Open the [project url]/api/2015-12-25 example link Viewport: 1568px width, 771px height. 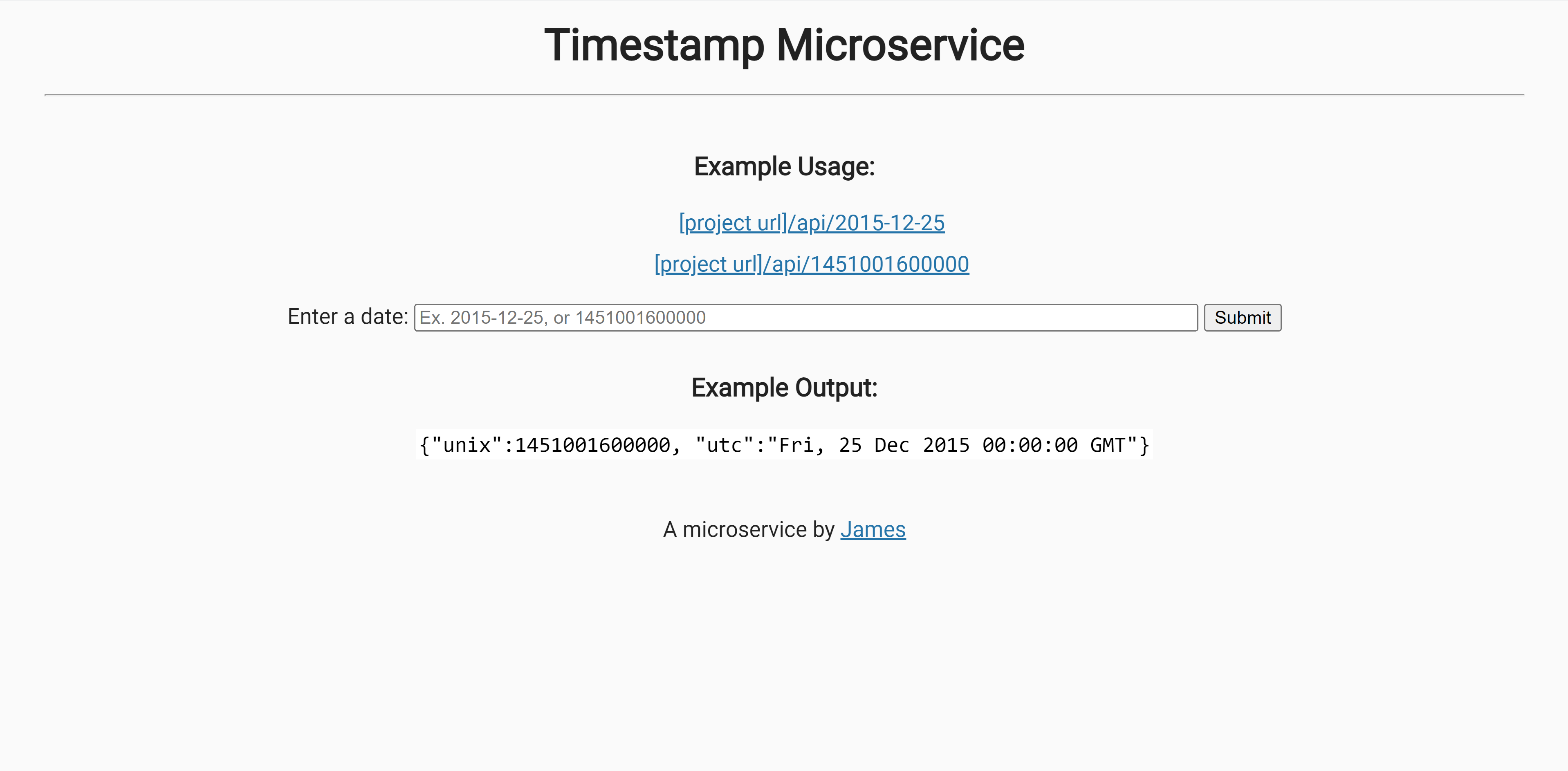pos(810,223)
